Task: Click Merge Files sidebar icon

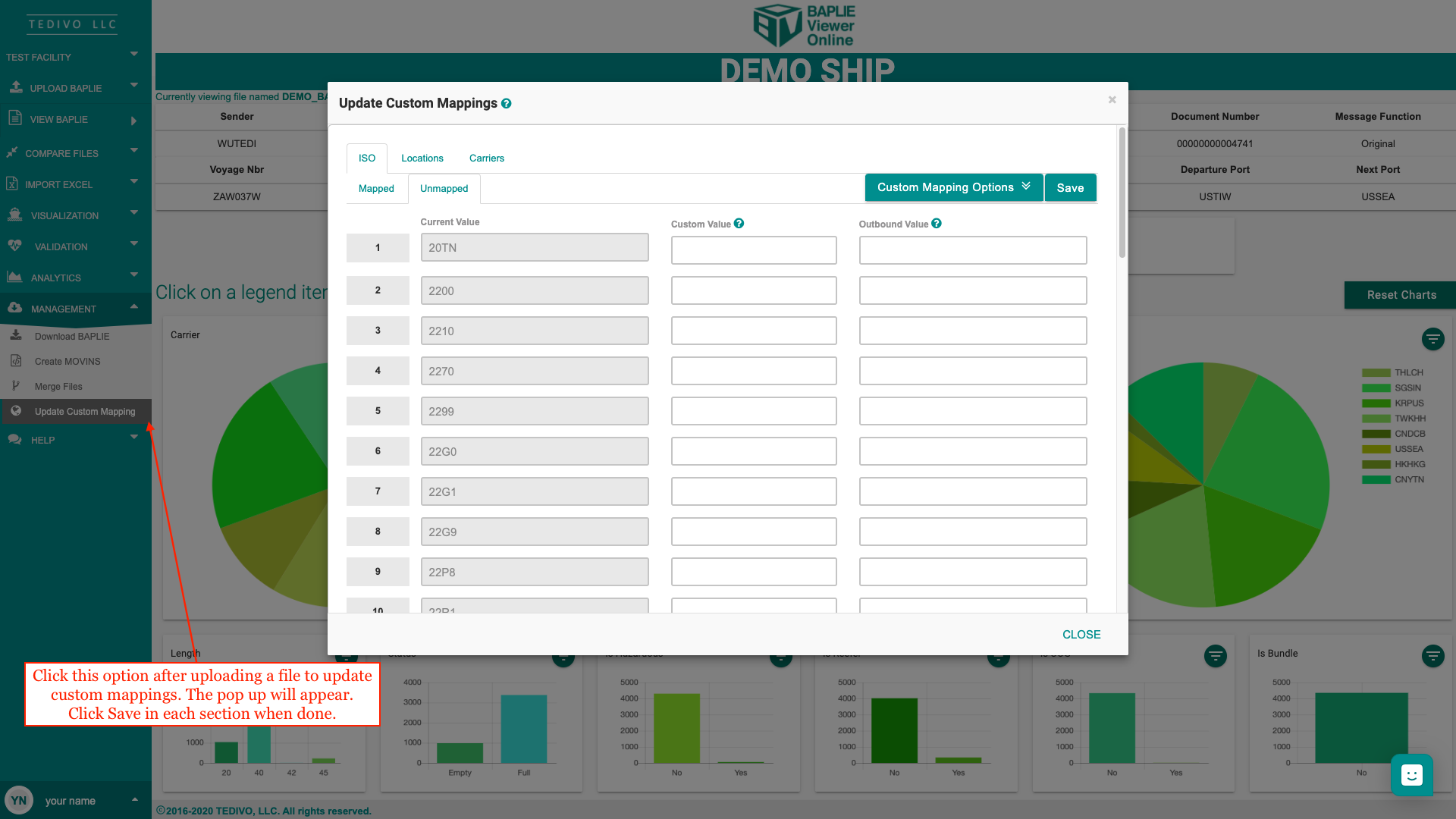Action: [x=16, y=386]
